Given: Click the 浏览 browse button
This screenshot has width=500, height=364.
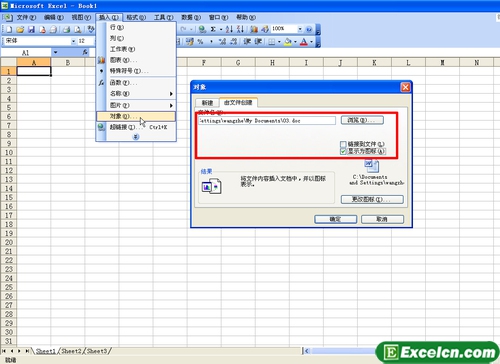Looking at the screenshot, I should coord(362,120).
